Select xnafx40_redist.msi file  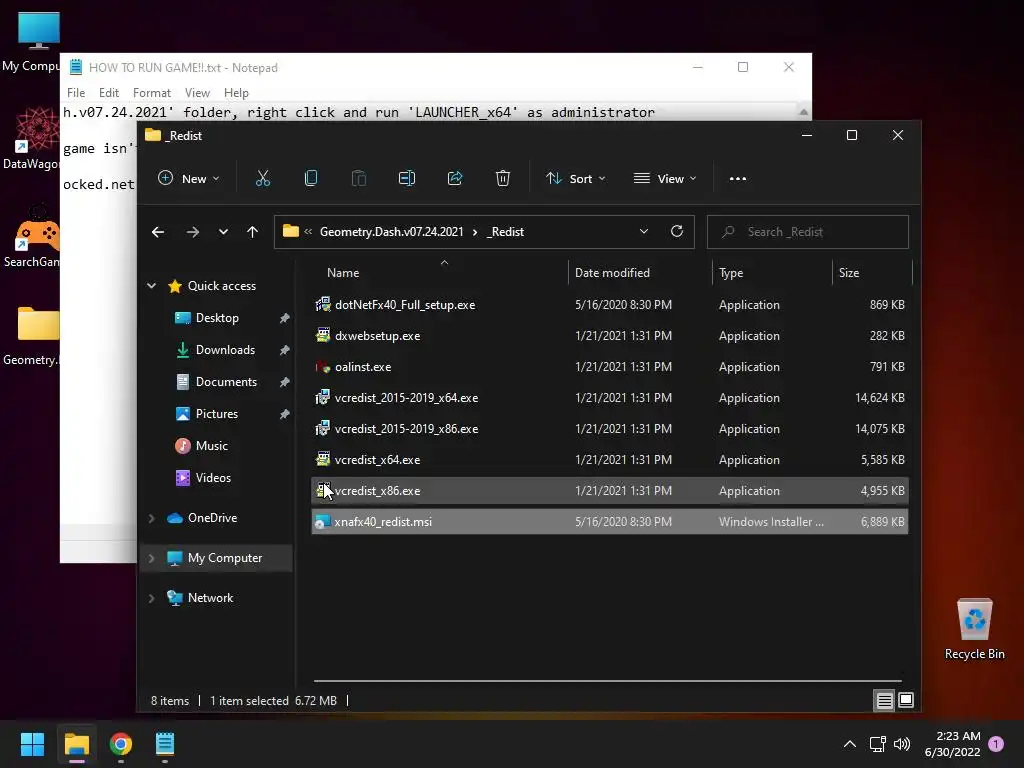click(610, 522)
